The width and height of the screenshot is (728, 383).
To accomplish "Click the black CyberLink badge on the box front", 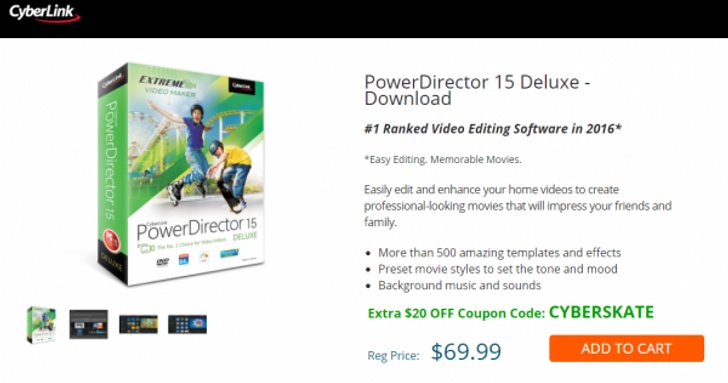I will click(x=241, y=87).
